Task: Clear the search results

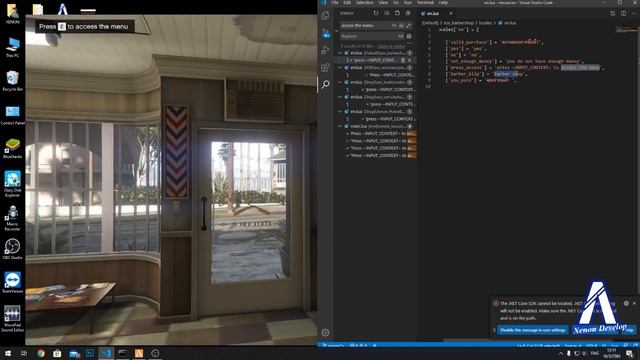Action: [x=387, y=13]
